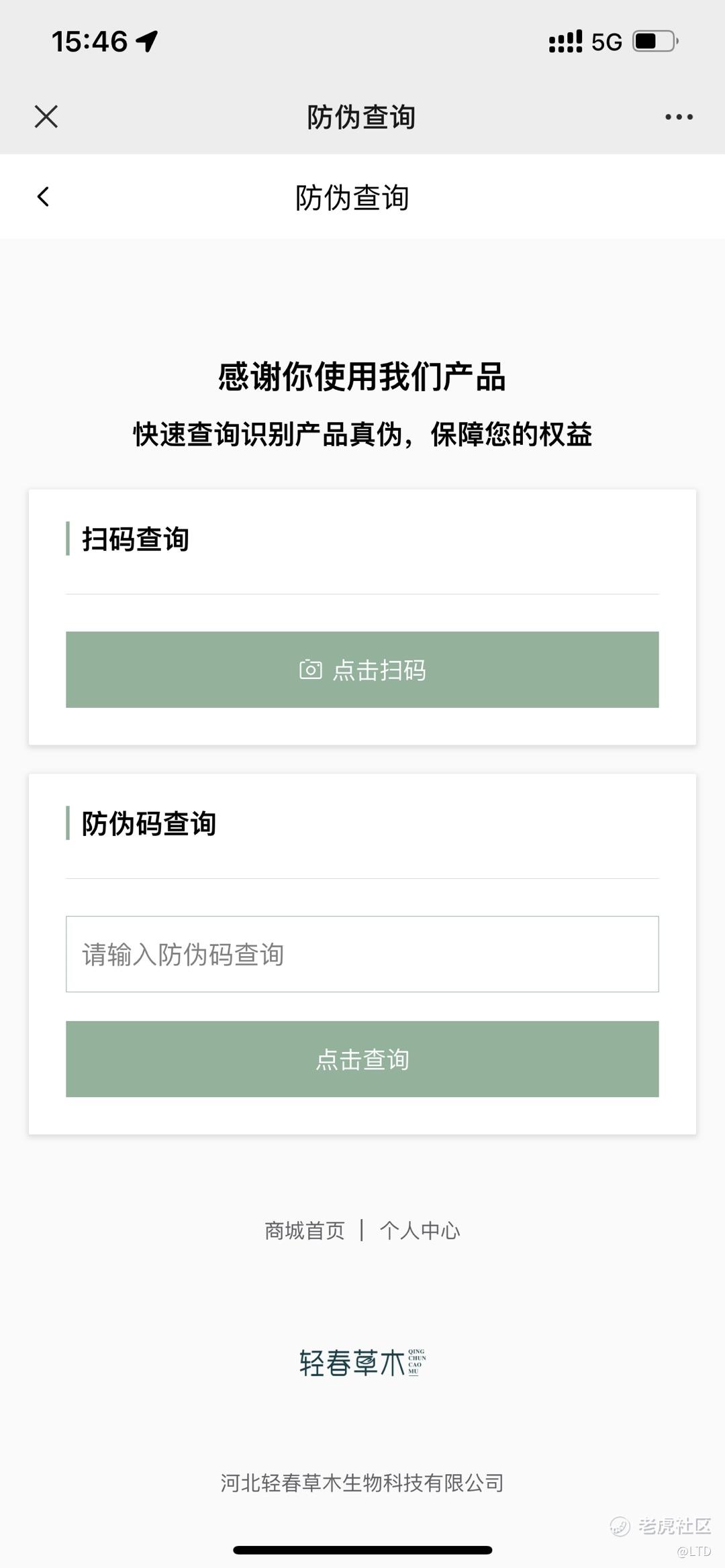Image resolution: width=725 pixels, height=1568 pixels.
Task: Tap the cellular signal bars icon
Action: tap(566, 42)
